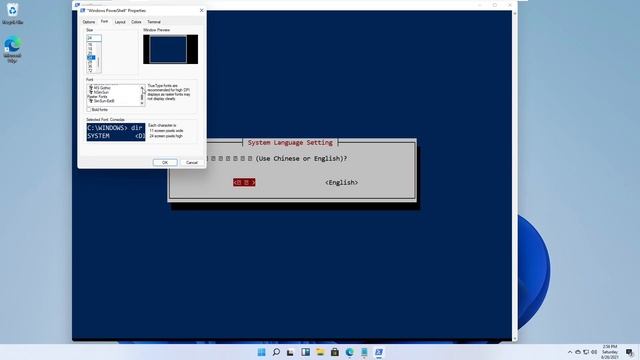Click the Properties dialog title bar icon
Screen dimensions: 640x360
[83, 10]
